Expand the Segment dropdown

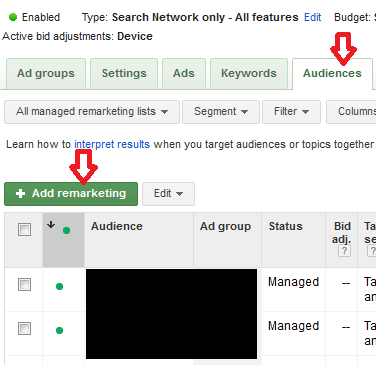pyautogui.click(x=221, y=112)
